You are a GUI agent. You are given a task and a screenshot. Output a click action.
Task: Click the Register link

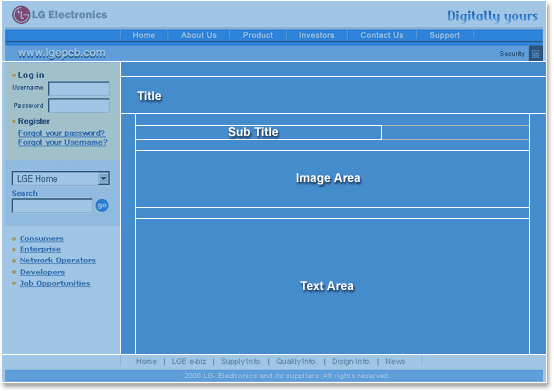pyautogui.click(x=34, y=121)
